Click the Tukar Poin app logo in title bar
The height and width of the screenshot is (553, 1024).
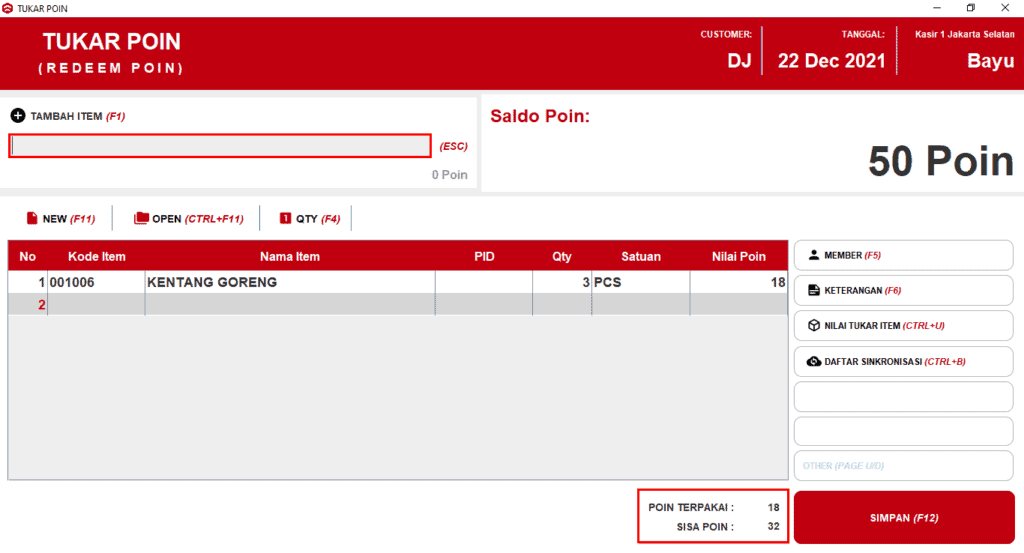click(x=8, y=8)
